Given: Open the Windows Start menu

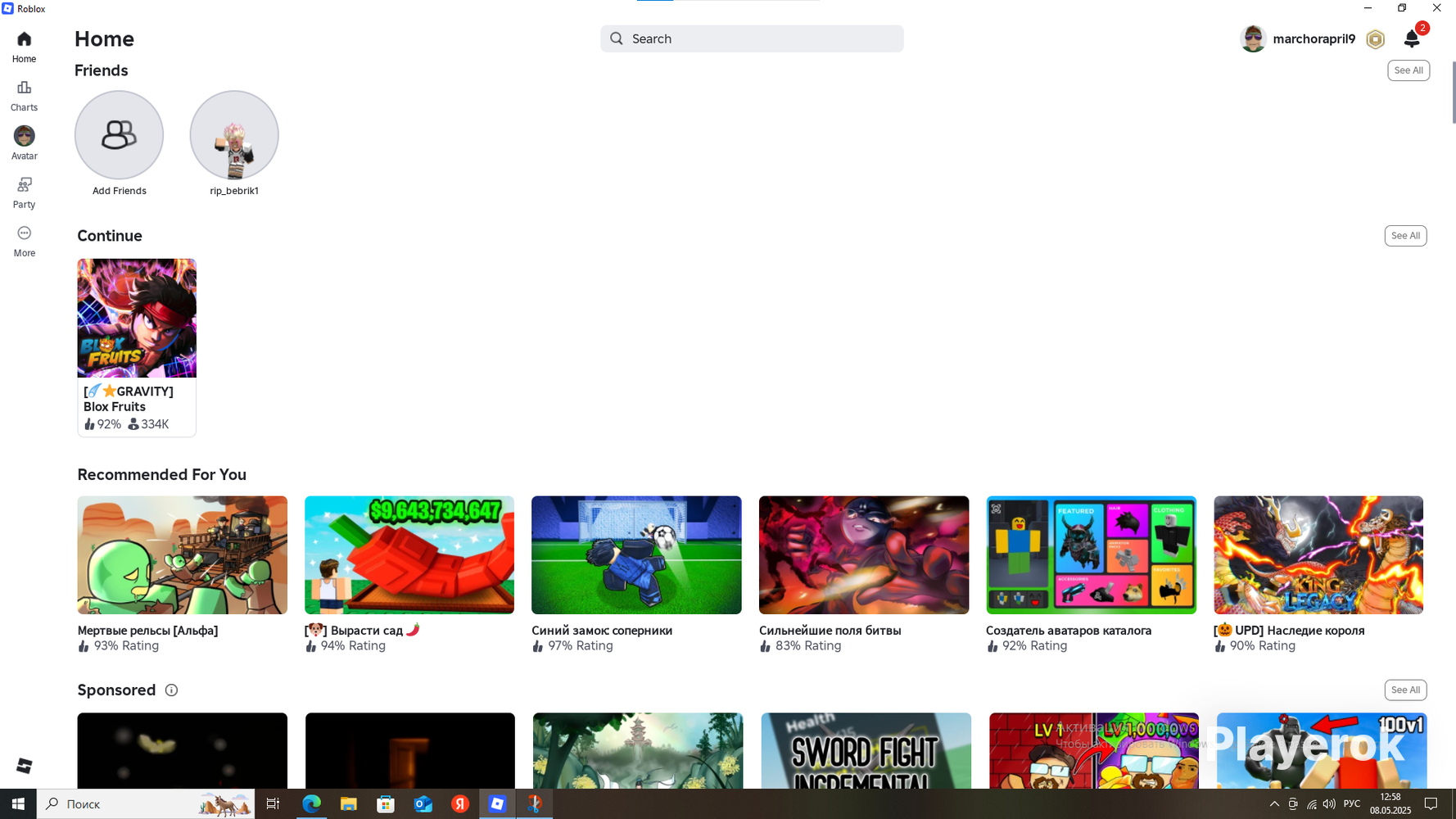Looking at the screenshot, I should [x=18, y=803].
